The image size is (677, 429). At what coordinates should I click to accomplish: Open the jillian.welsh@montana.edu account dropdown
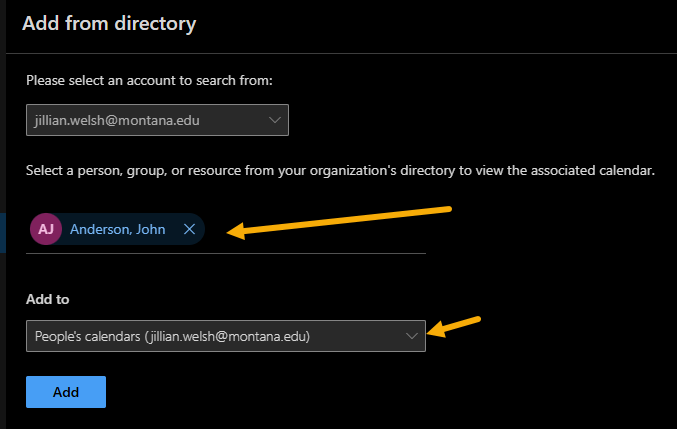point(157,120)
